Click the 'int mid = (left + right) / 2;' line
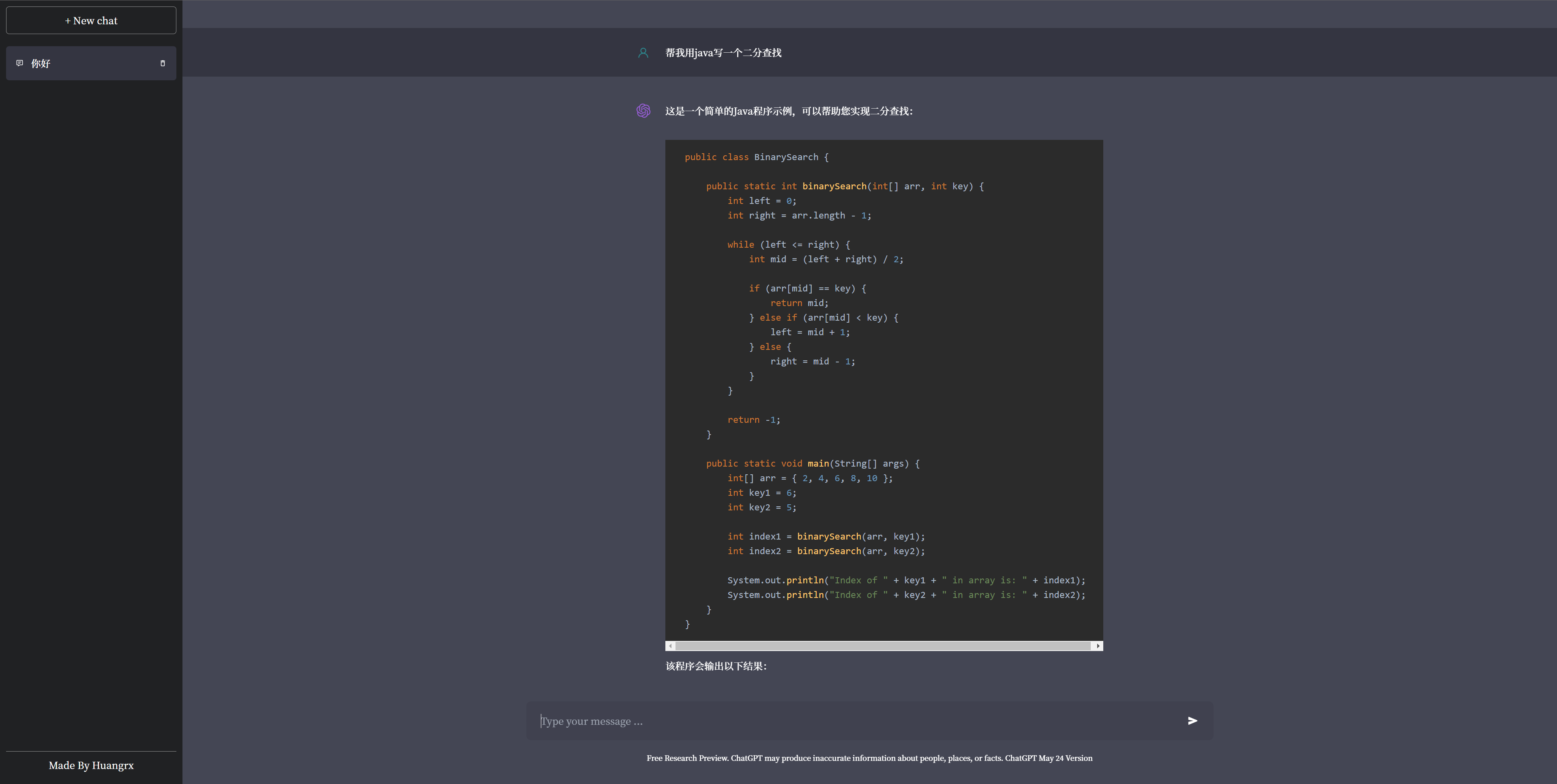 point(826,259)
